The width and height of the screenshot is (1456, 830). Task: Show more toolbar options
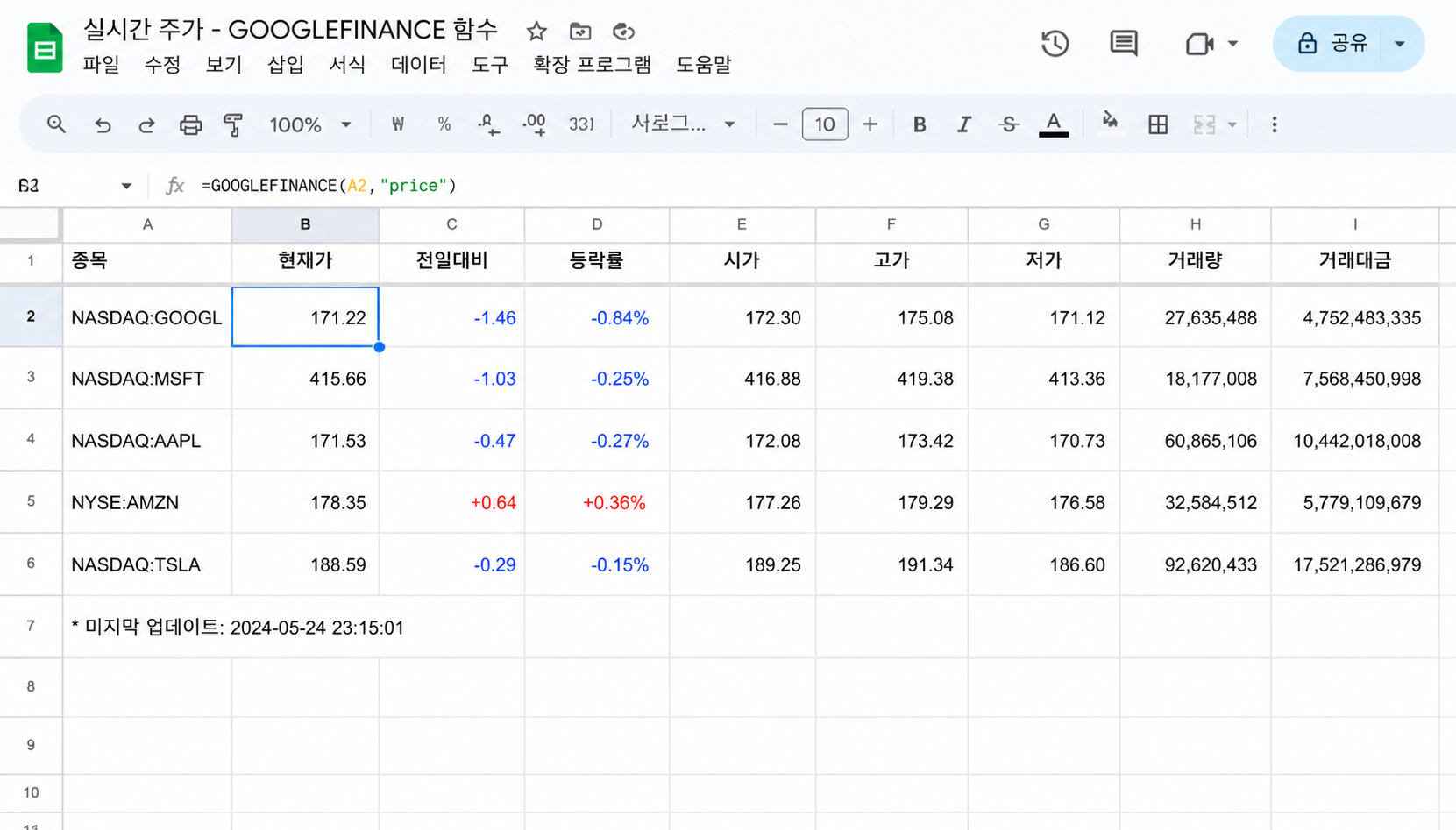pyautogui.click(x=1275, y=124)
